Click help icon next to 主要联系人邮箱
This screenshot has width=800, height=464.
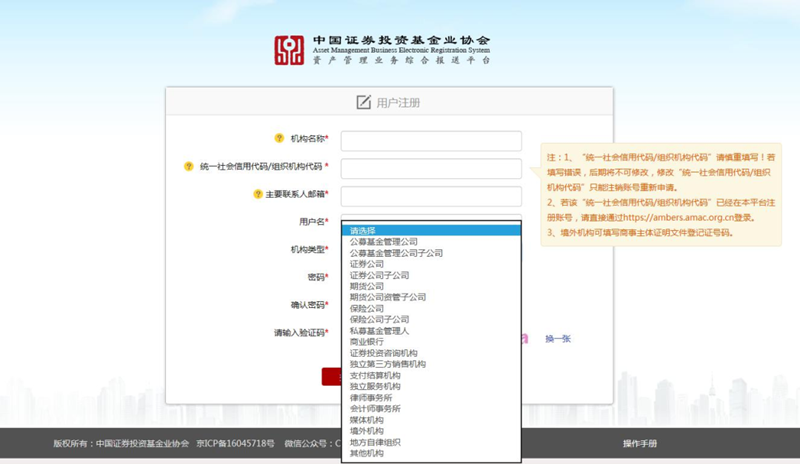pyautogui.click(x=257, y=194)
